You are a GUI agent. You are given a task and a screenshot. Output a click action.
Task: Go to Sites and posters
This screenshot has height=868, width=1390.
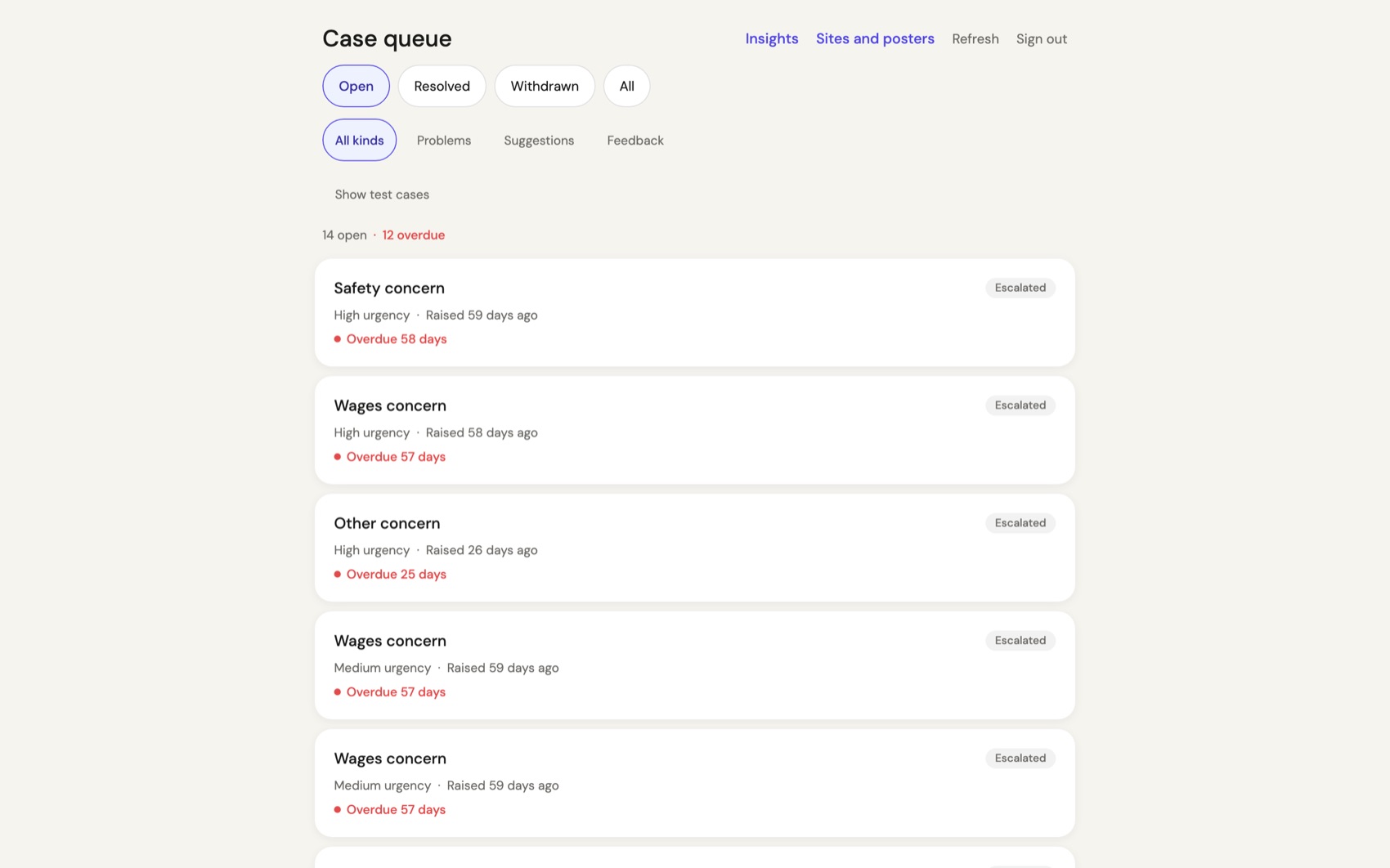click(x=875, y=38)
